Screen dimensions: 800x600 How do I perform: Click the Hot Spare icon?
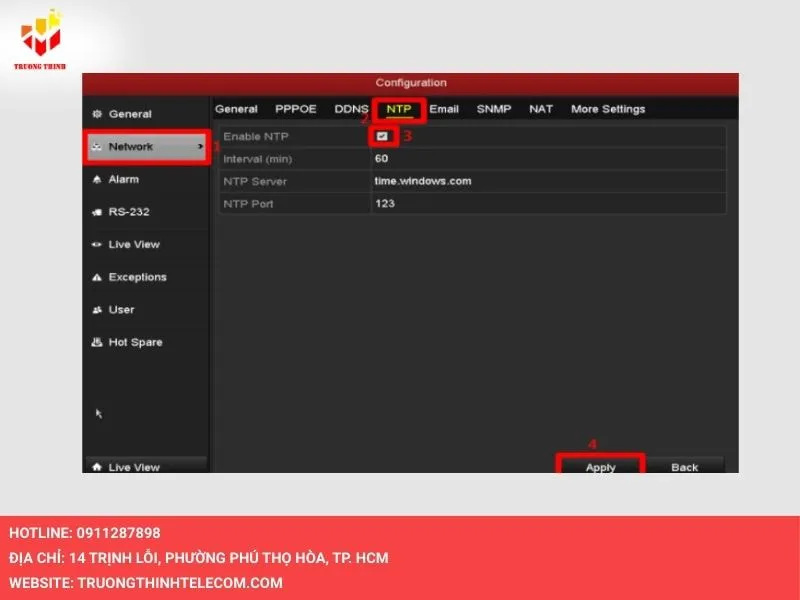97,342
